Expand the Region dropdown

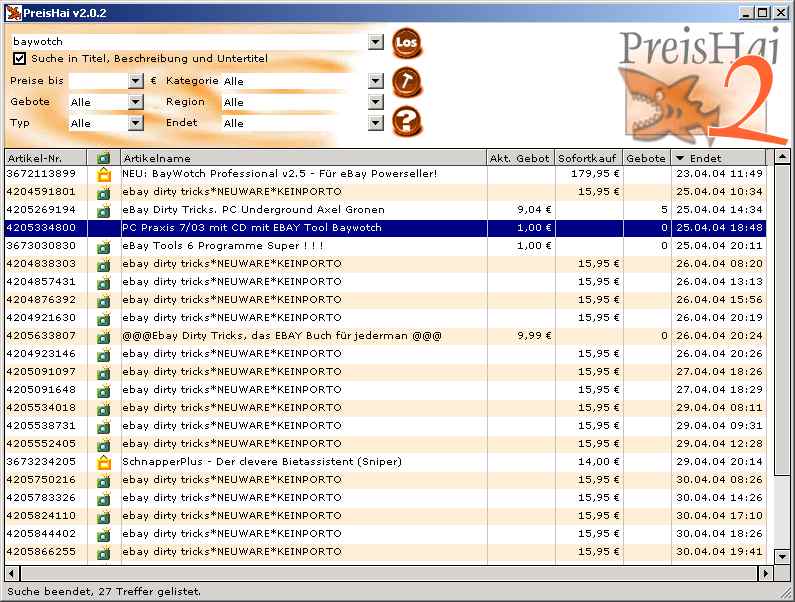pos(376,102)
